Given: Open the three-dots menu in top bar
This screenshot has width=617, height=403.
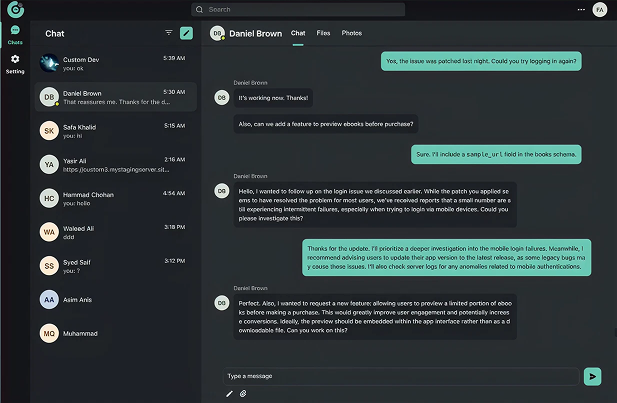Looking at the screenshot, I should [x=582, y=9].
